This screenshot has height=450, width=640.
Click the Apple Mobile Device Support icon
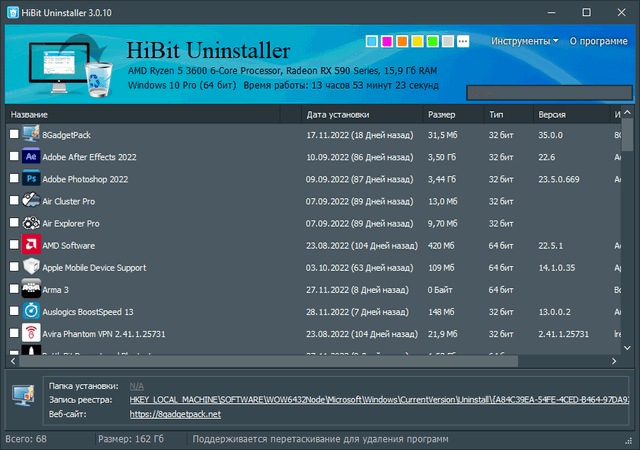(x=31, y=267)
